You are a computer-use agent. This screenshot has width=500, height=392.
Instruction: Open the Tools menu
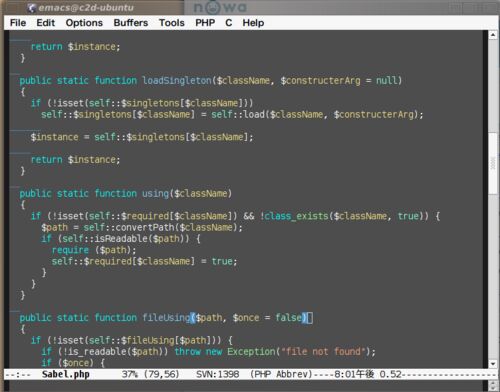coord(172,23)
